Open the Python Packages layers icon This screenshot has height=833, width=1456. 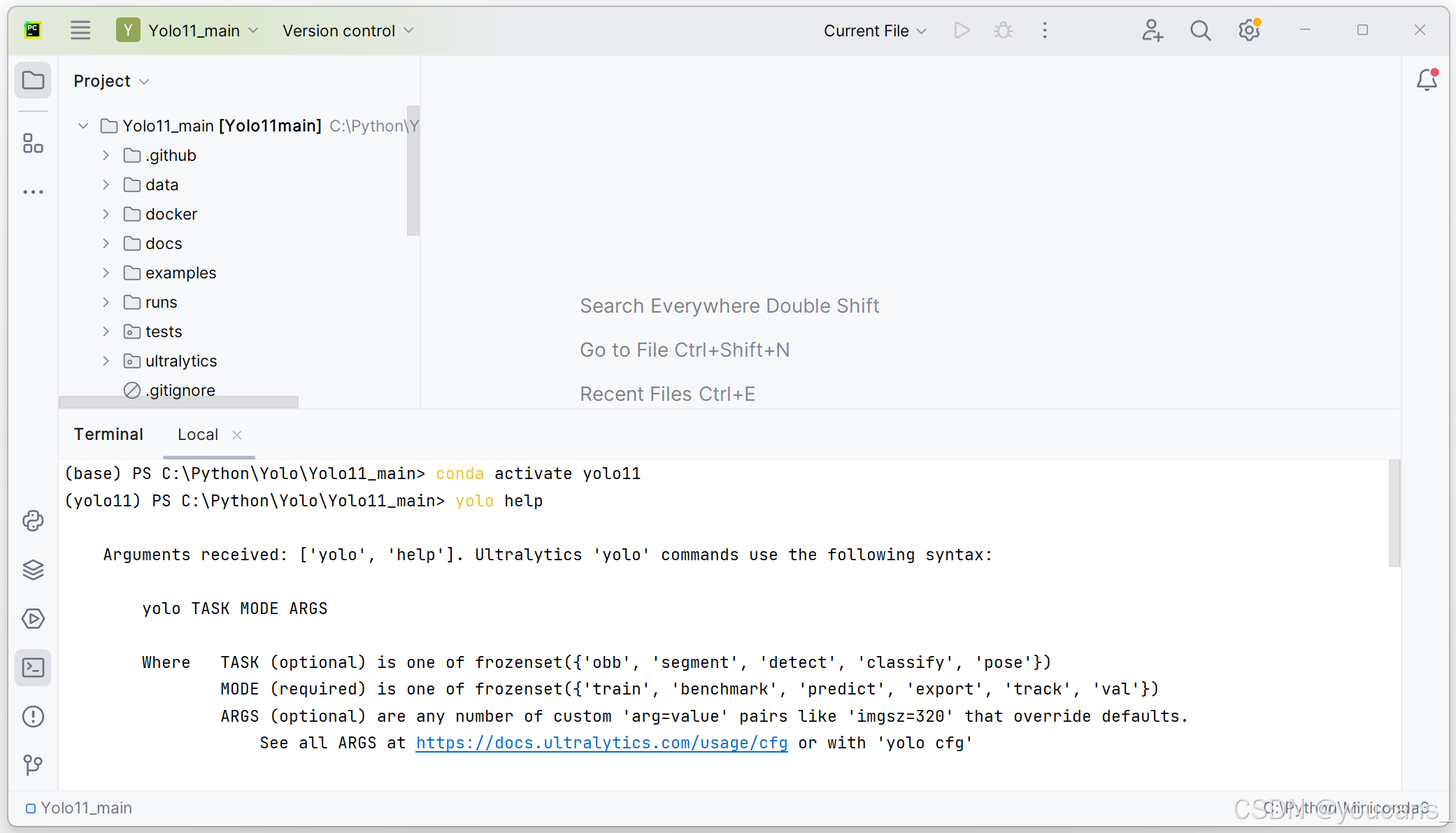pyautogui.click(x=33, y=570)
